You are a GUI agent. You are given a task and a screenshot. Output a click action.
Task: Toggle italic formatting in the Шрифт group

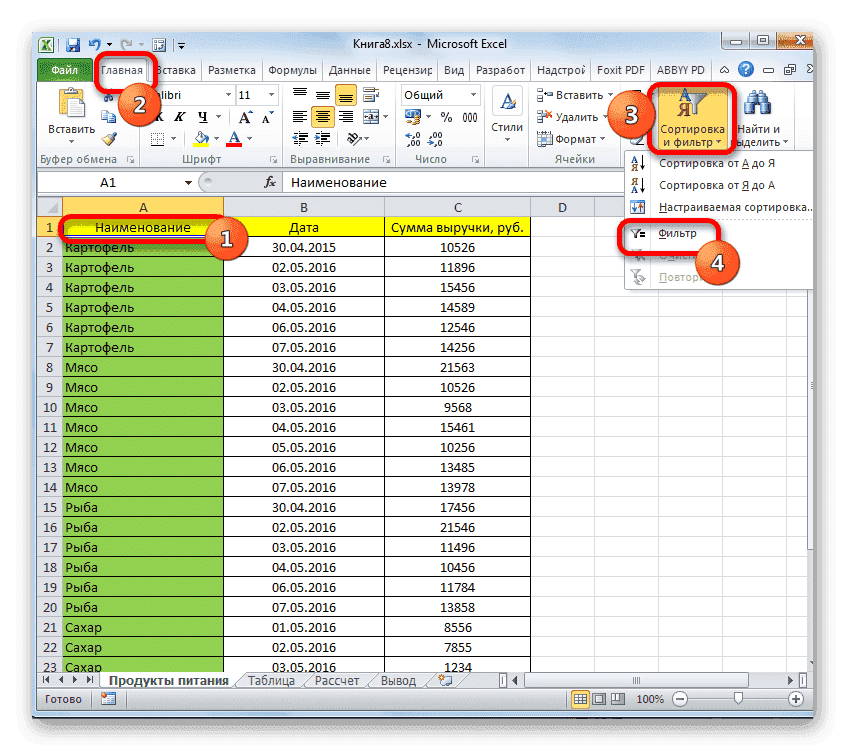pyautogui.click(x=180, y=116)
